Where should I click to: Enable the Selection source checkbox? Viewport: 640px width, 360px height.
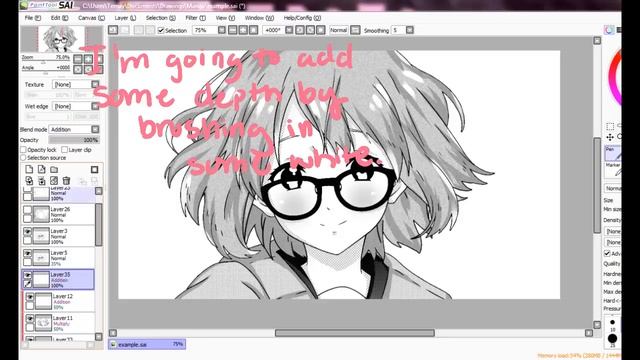pos(23,158)
